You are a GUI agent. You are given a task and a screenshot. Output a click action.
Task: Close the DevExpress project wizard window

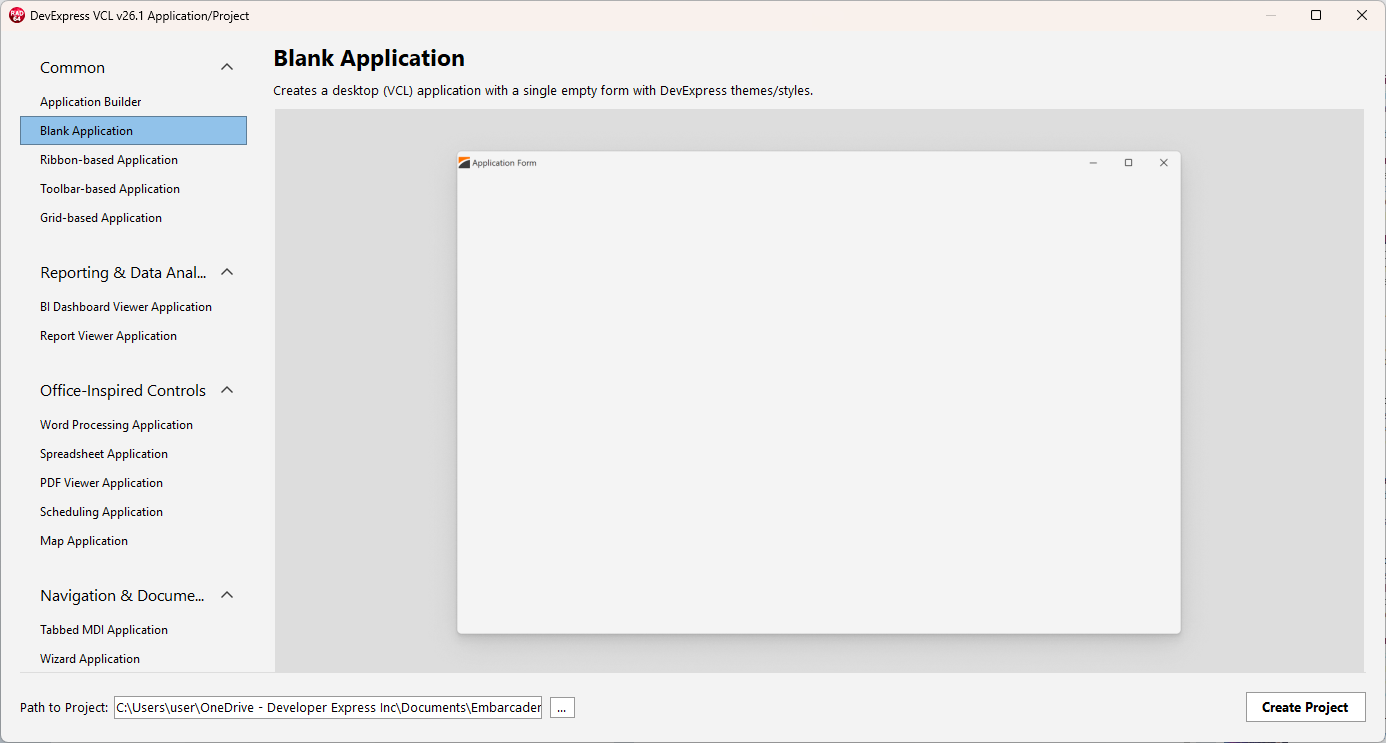[x=1361, y=15]
